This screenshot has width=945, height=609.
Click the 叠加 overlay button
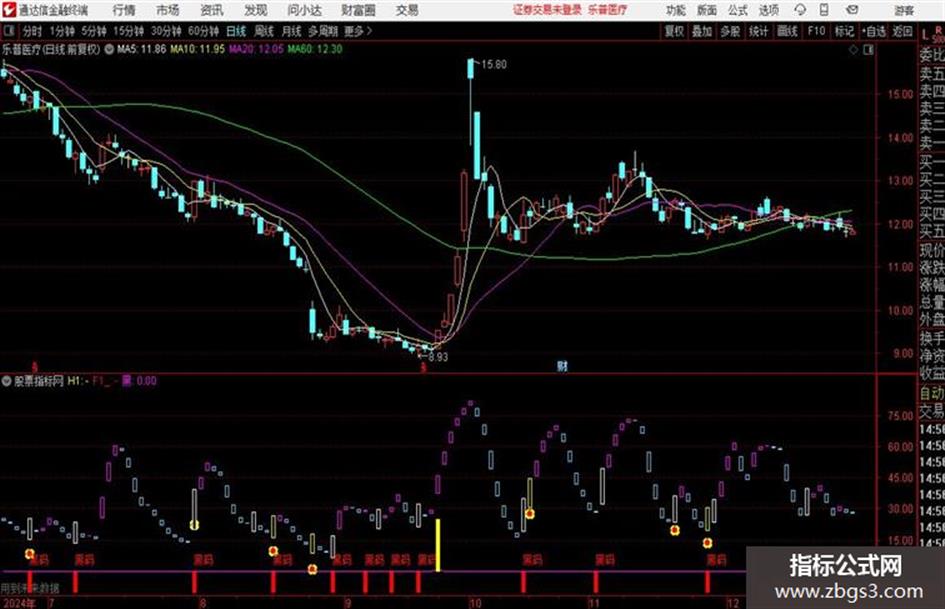click(702, 31)
